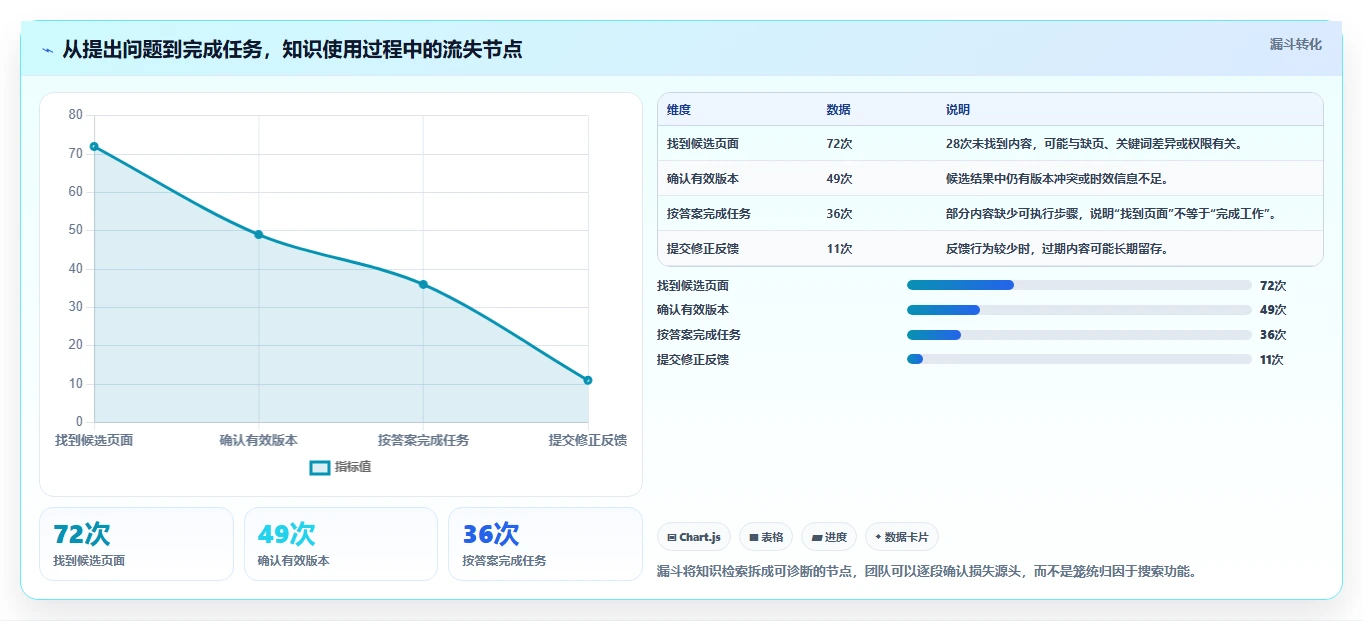Click the 维度 column header
This screenshot has width=1363, height=621.
tap(679, 110)
